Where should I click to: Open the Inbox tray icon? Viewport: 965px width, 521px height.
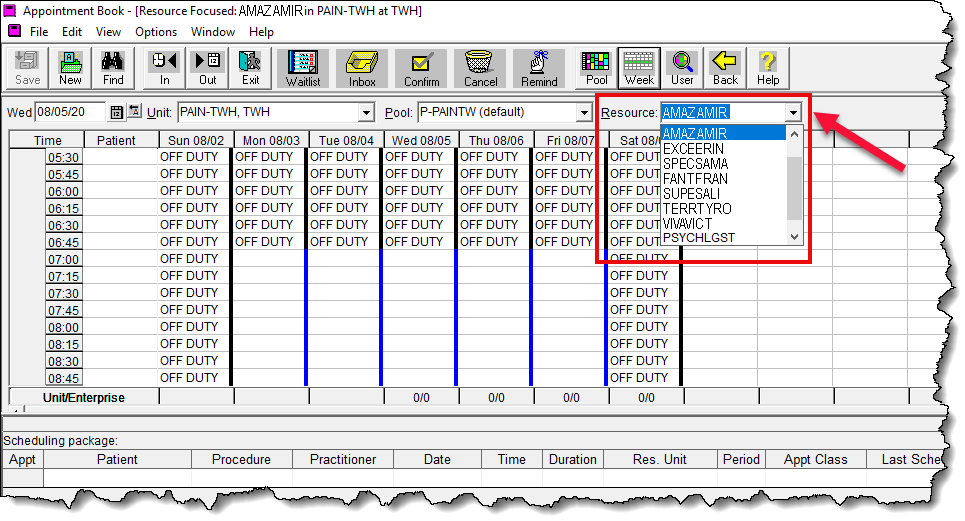tap(362, 68)
